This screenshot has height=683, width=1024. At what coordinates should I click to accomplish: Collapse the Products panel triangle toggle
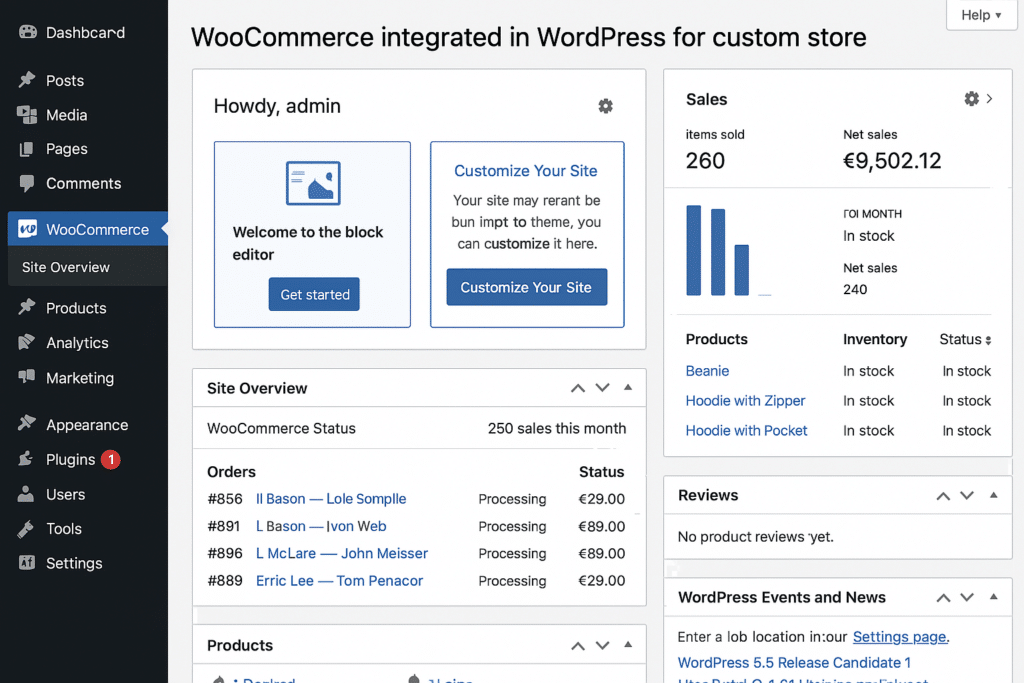coord(628,644)
